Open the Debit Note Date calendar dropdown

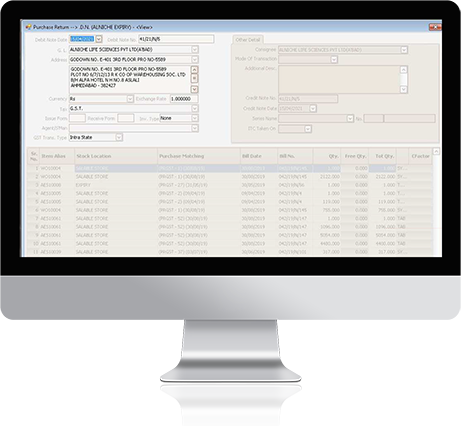tap(99, 39)
